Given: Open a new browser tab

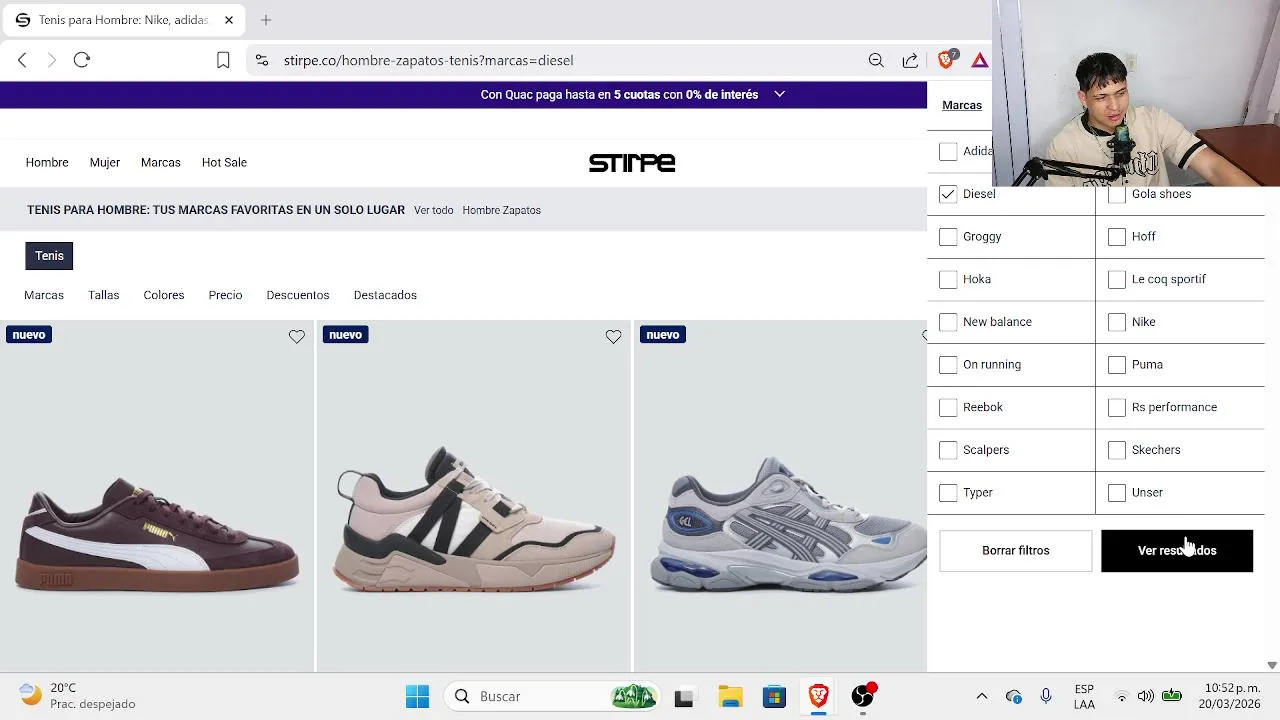Looking at the screenshot, I should [266, 20].
